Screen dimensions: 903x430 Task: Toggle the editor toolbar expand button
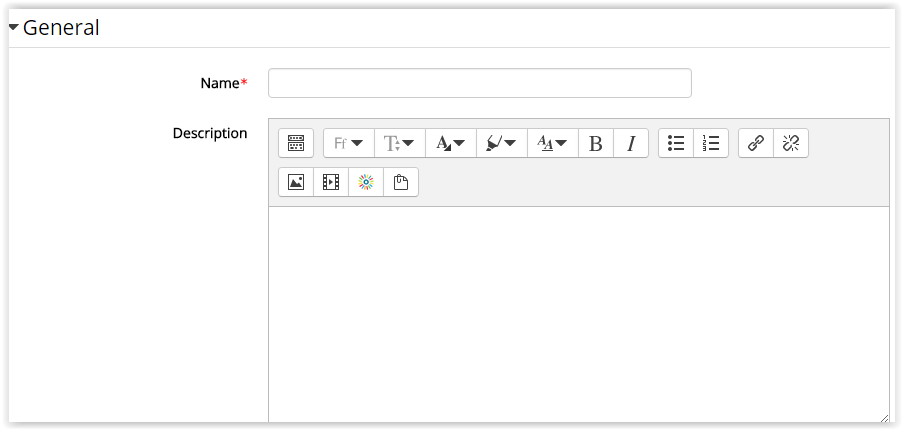tap(296, 143)
